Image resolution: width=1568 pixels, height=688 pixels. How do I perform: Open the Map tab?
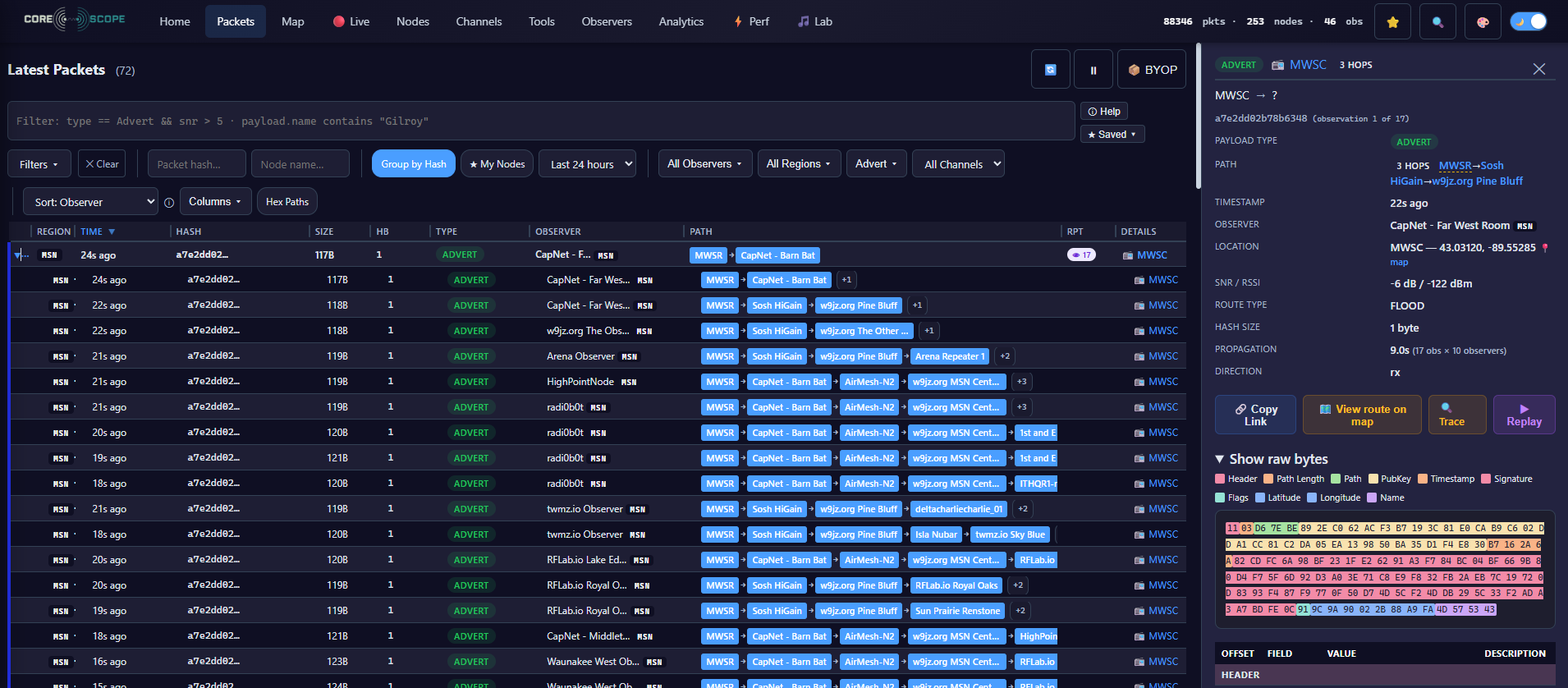click(293, 21)
